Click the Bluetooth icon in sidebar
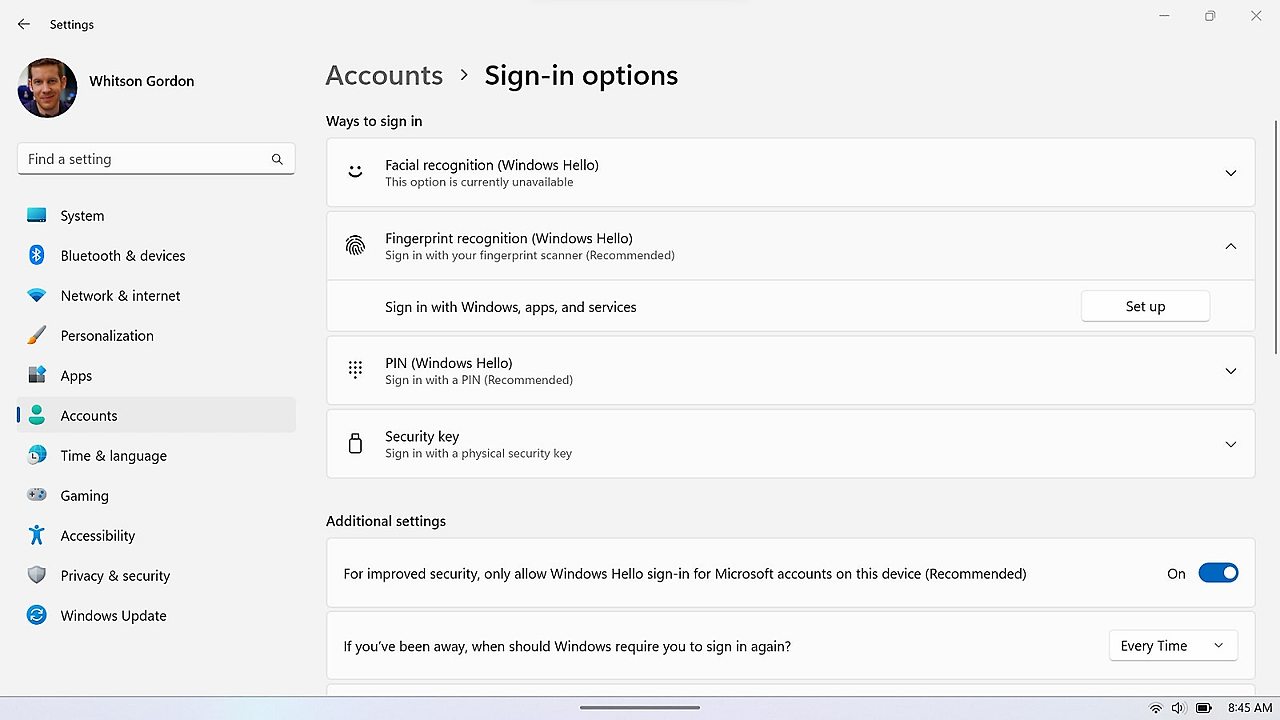 (x=37, y=255)
